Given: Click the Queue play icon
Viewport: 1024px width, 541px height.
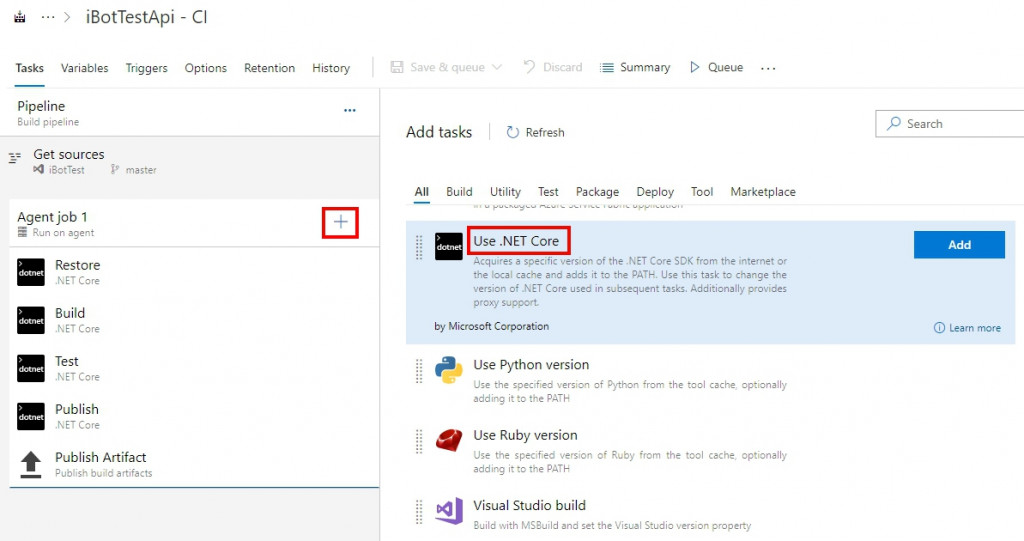Looking at the screenshot, I should coord(695,67).
